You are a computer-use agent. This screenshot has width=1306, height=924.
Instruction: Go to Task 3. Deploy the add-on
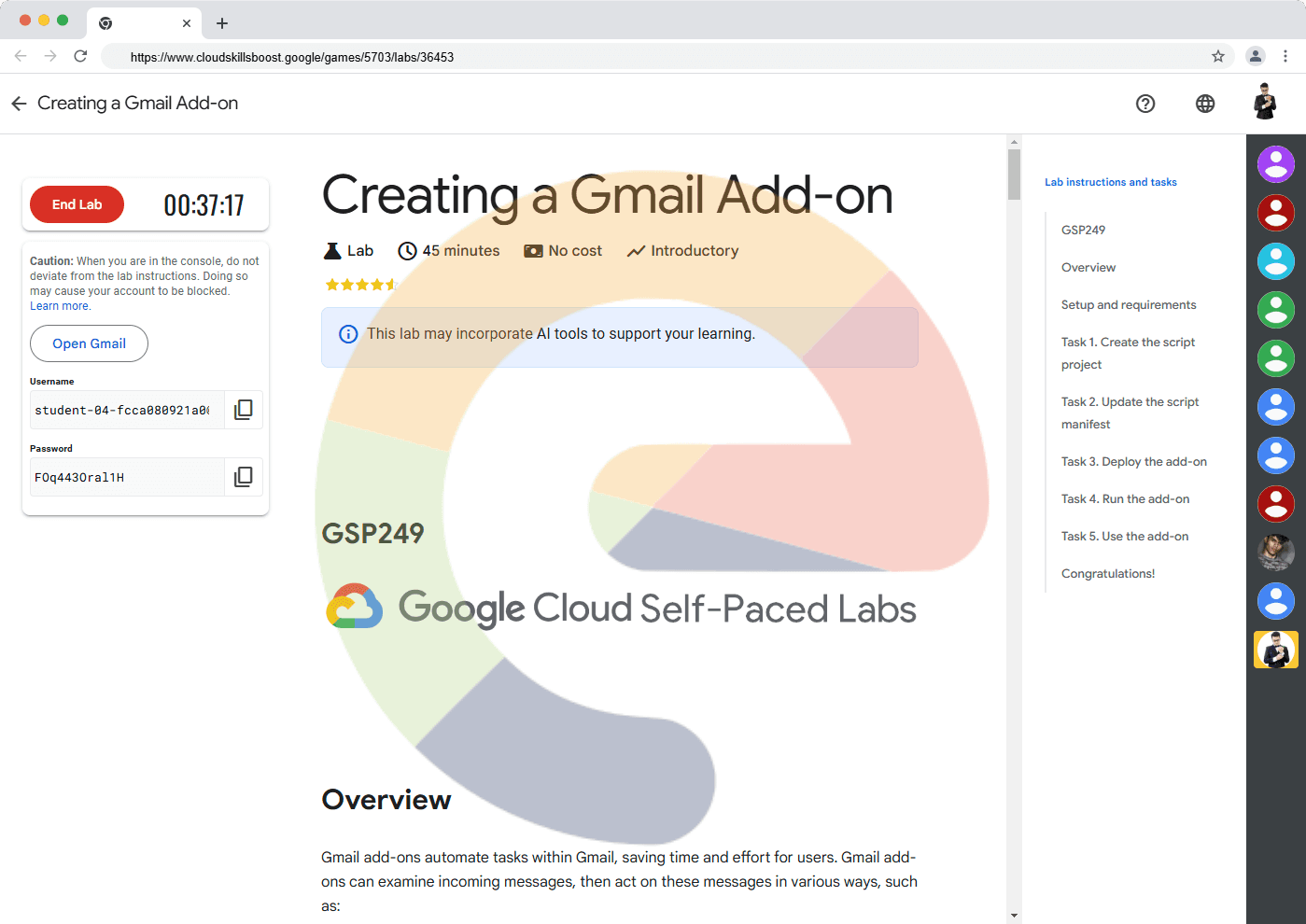click(1134, 461)
